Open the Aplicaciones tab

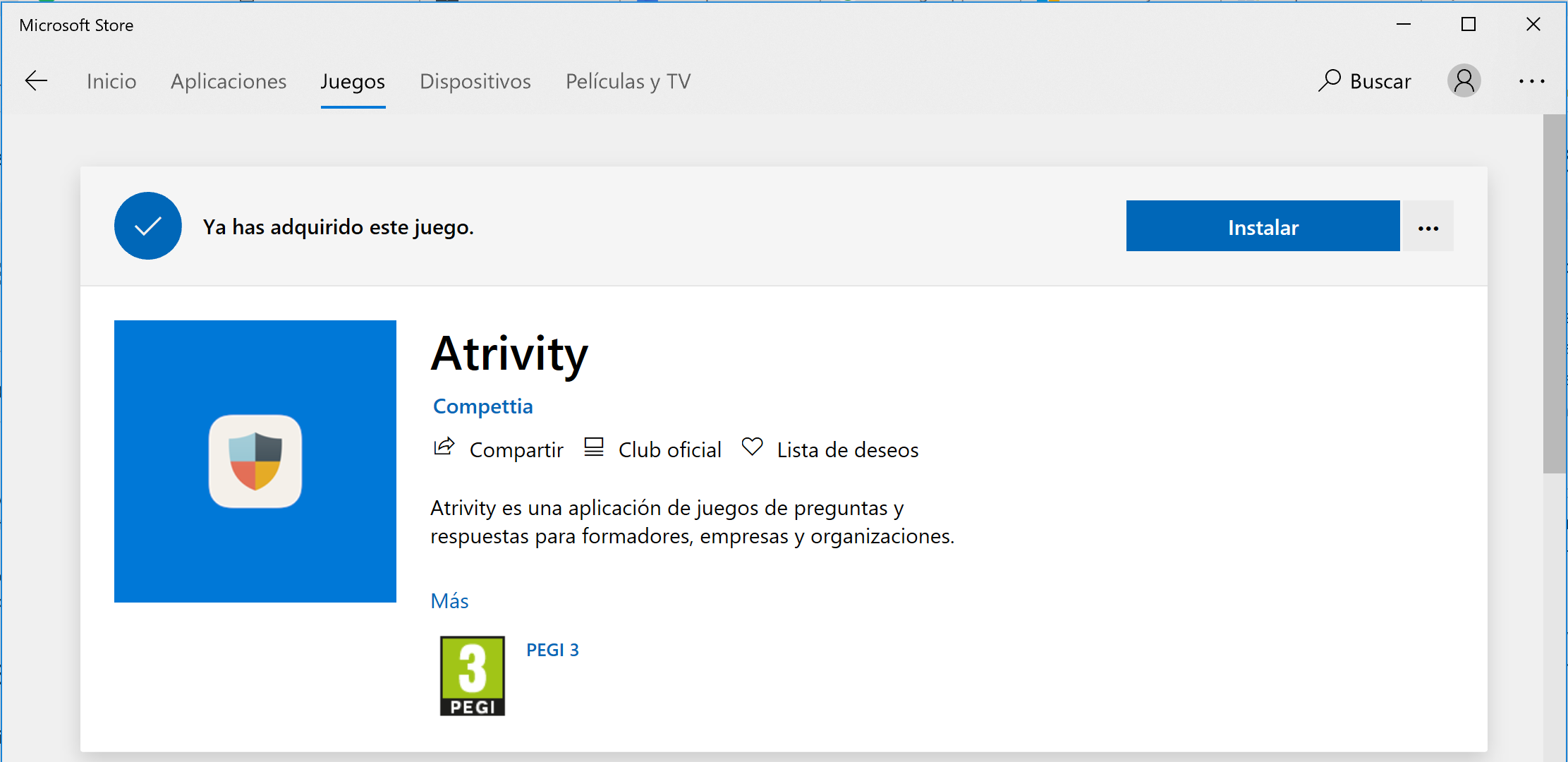tap(229, 81)
